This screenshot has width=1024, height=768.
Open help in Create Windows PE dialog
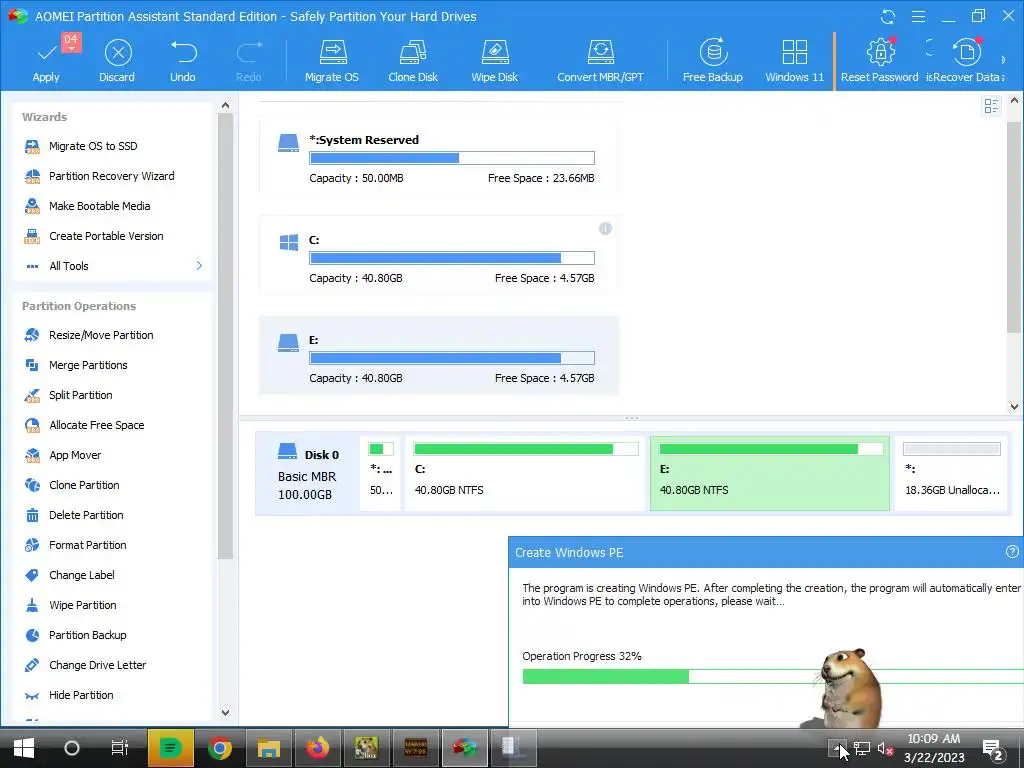click(x=1012, y=552)
